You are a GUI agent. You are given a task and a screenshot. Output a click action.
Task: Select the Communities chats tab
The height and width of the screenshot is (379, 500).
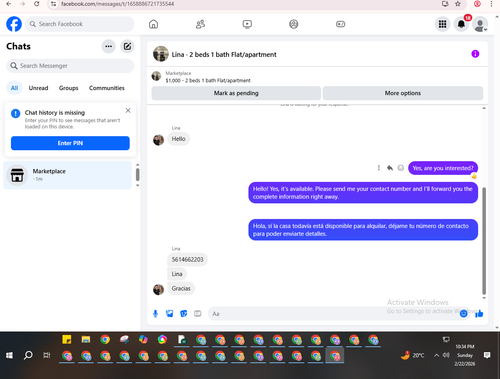(107, 88)
